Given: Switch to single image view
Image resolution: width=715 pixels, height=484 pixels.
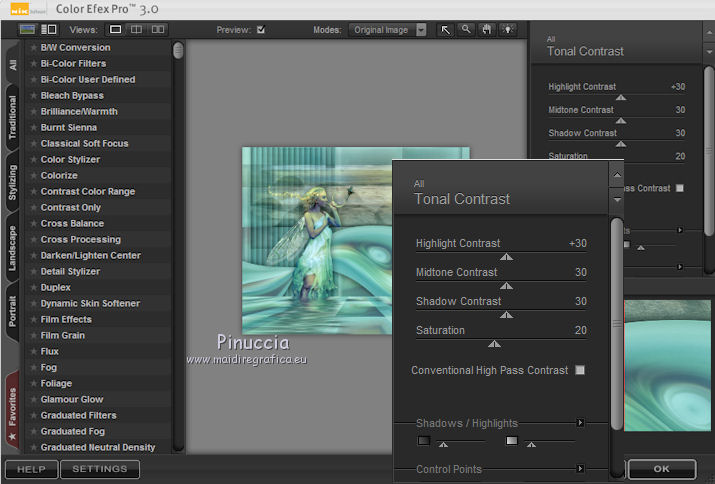Looking at the screenshot, I should coord(116,30).
